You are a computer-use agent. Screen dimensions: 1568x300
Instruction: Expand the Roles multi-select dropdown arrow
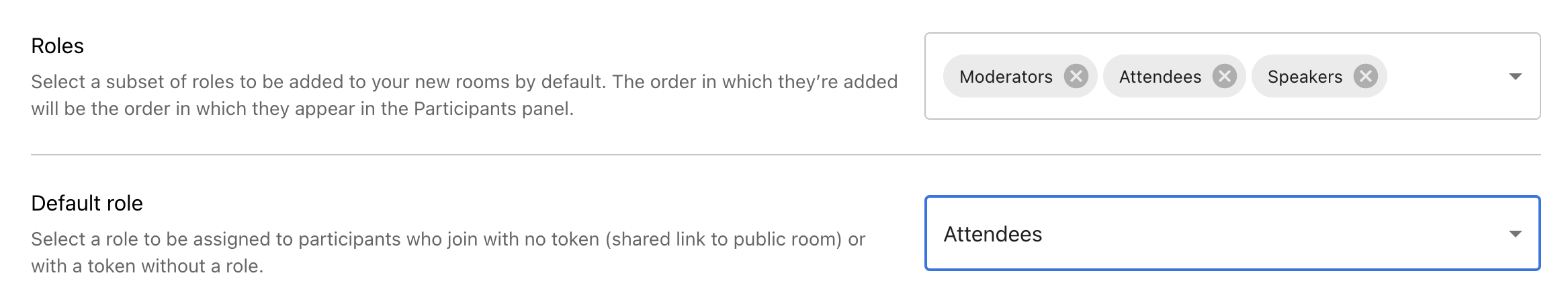coord(1515,77)
